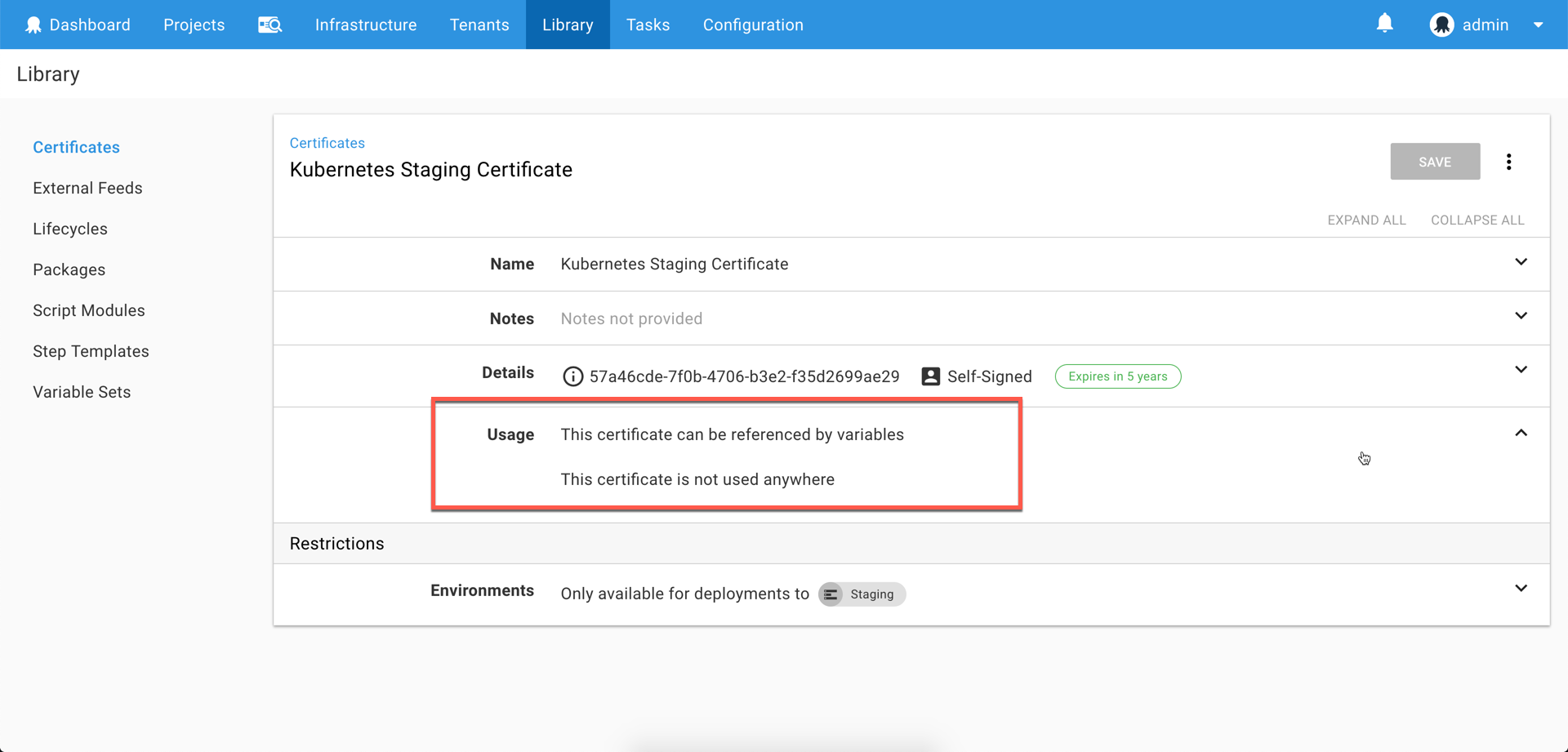1568x752 pixels.
Task: Open the Configuration menu
Action: 753,24
